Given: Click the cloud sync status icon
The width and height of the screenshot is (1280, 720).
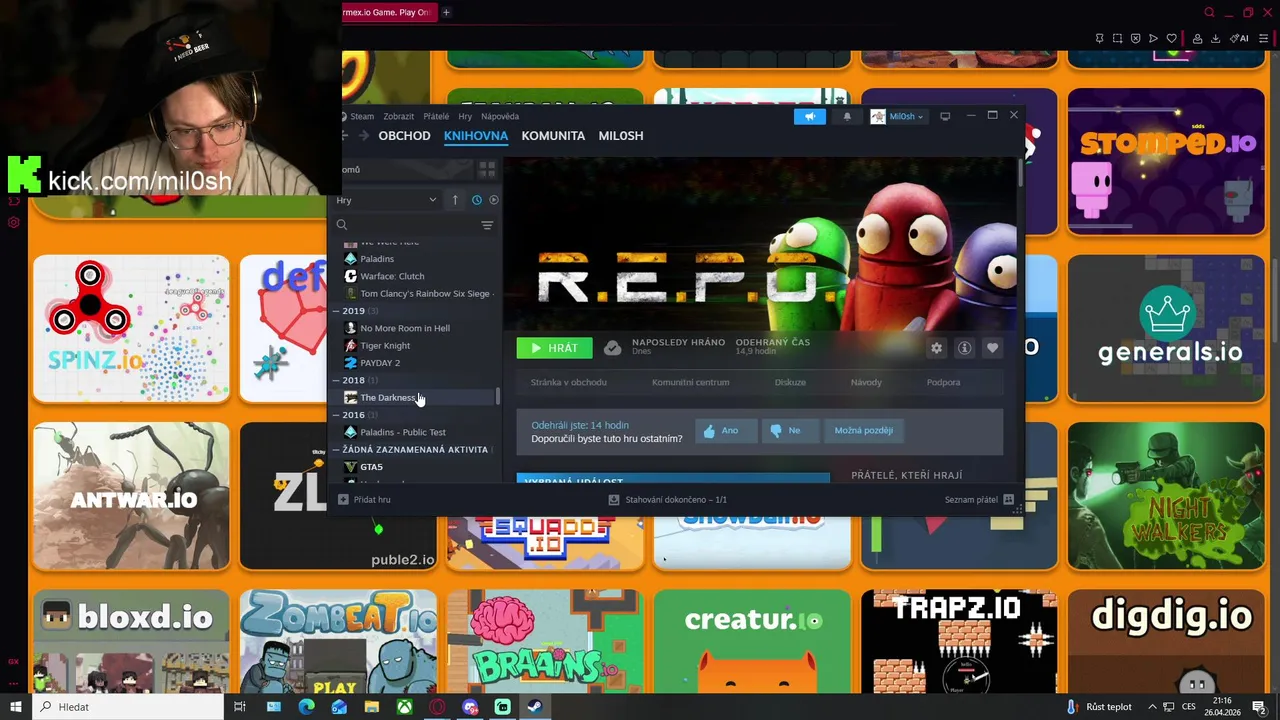Looking at the screenshot, I should coord(613,348).
